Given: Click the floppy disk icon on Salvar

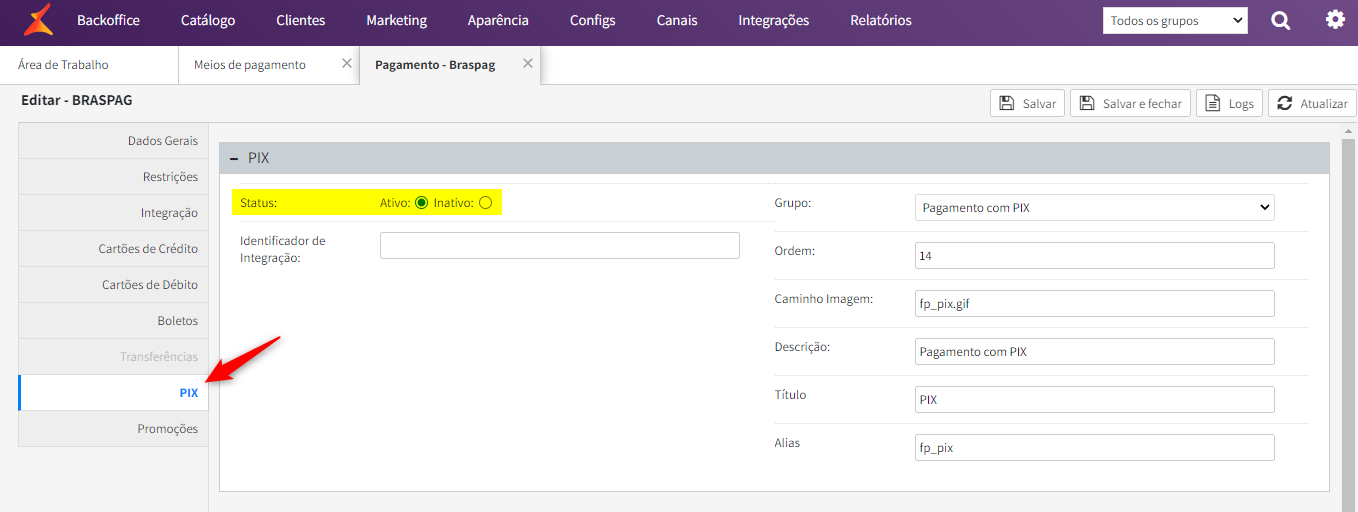Looking at the screenshot, I should click(1007, 103).
